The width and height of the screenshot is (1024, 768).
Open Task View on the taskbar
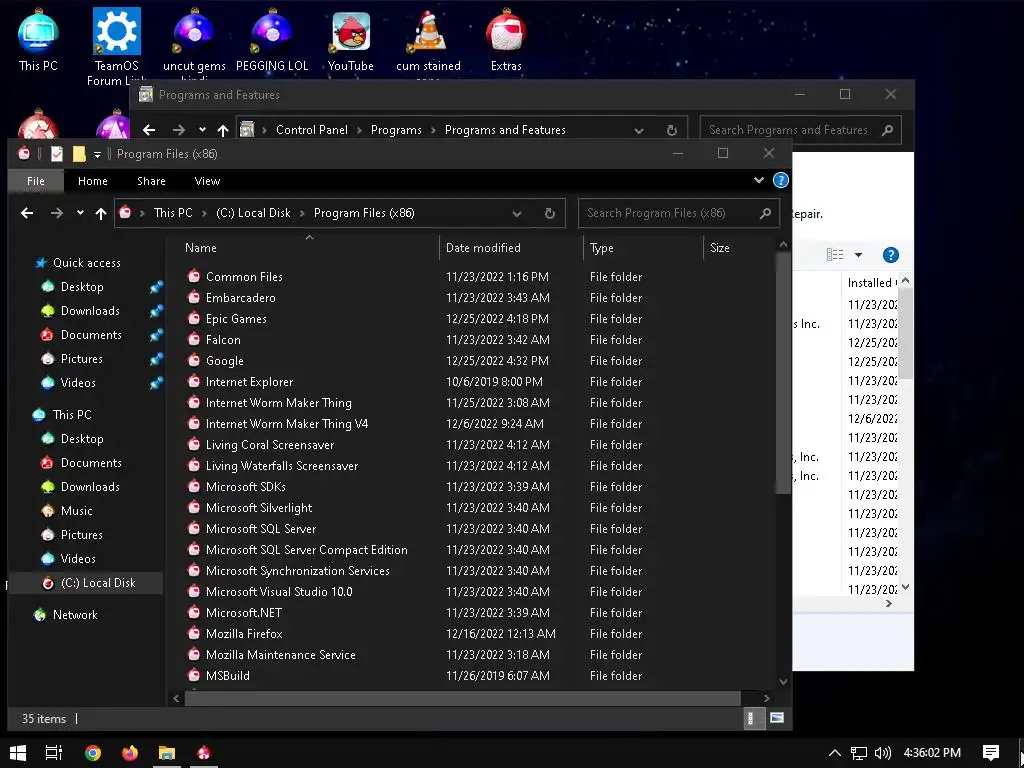point(54,752)
